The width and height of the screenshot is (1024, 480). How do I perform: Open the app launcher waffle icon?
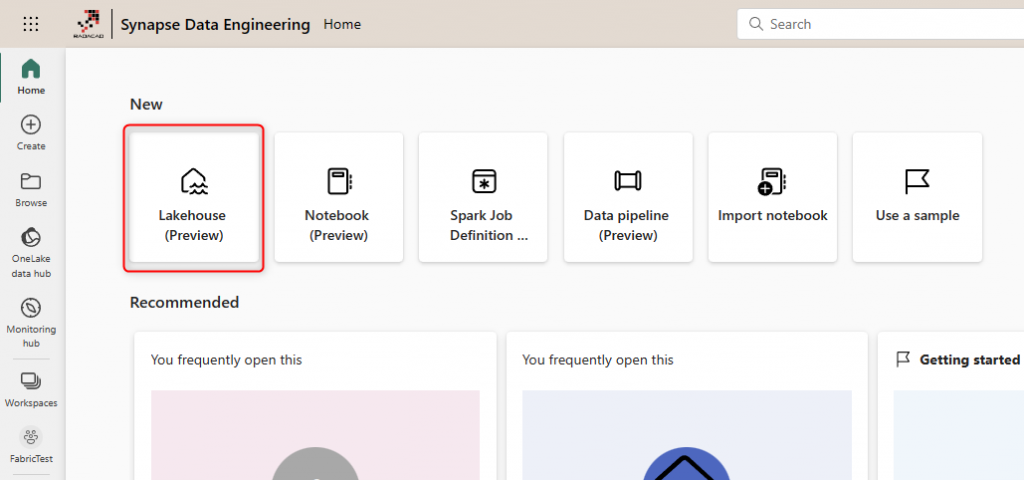31,24
